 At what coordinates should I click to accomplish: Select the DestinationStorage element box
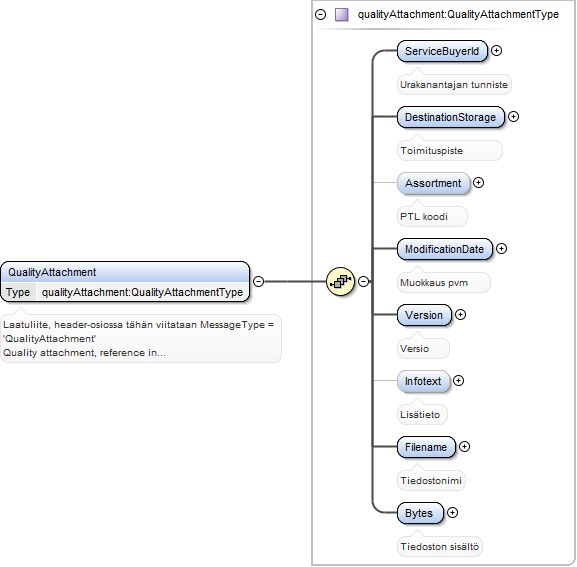tap(451, 117)
